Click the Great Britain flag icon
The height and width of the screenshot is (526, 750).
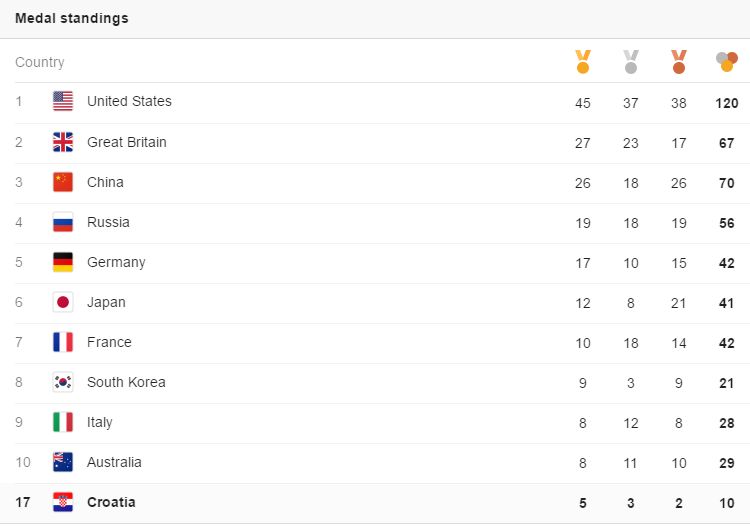[63, 142]
